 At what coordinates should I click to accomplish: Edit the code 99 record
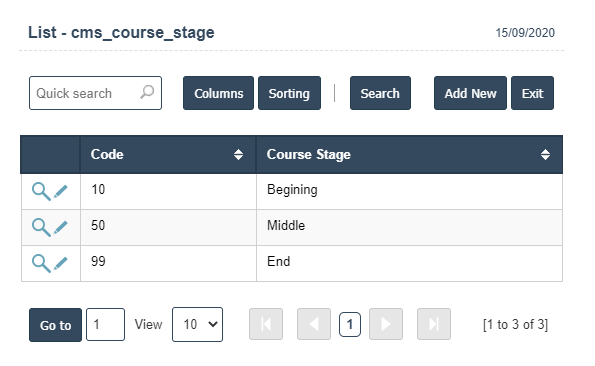point(60,263)
